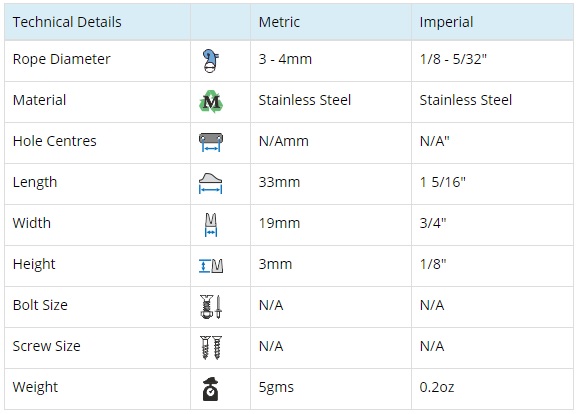
Task: Click the 19mm width value
Action: coord(279,223)
